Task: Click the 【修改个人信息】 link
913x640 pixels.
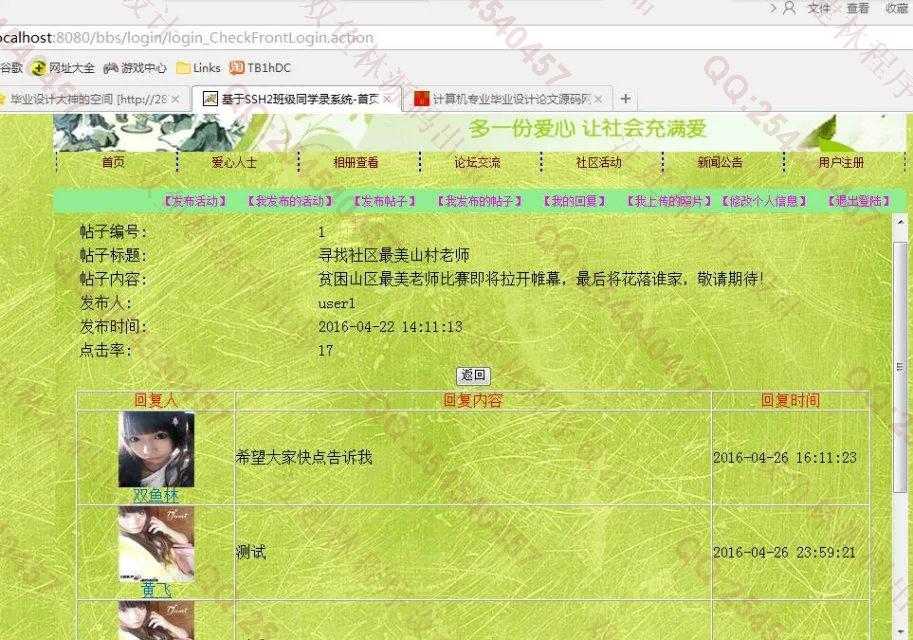Action: (764, 201)
